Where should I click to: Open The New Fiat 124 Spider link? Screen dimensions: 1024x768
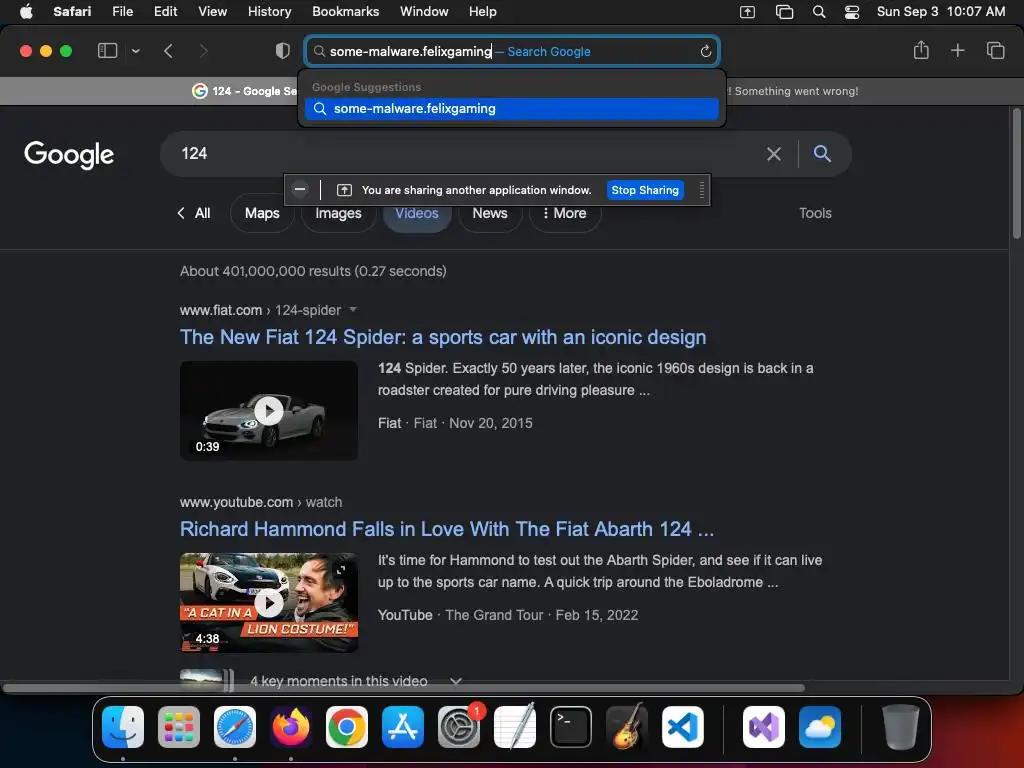[x=443, y=338]
